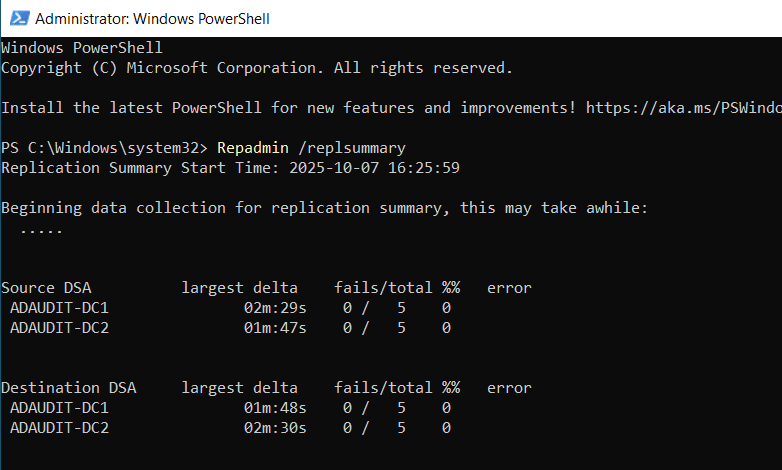Click the "Destination DSA" column header

pyautogui.click(x=68, y=387)
